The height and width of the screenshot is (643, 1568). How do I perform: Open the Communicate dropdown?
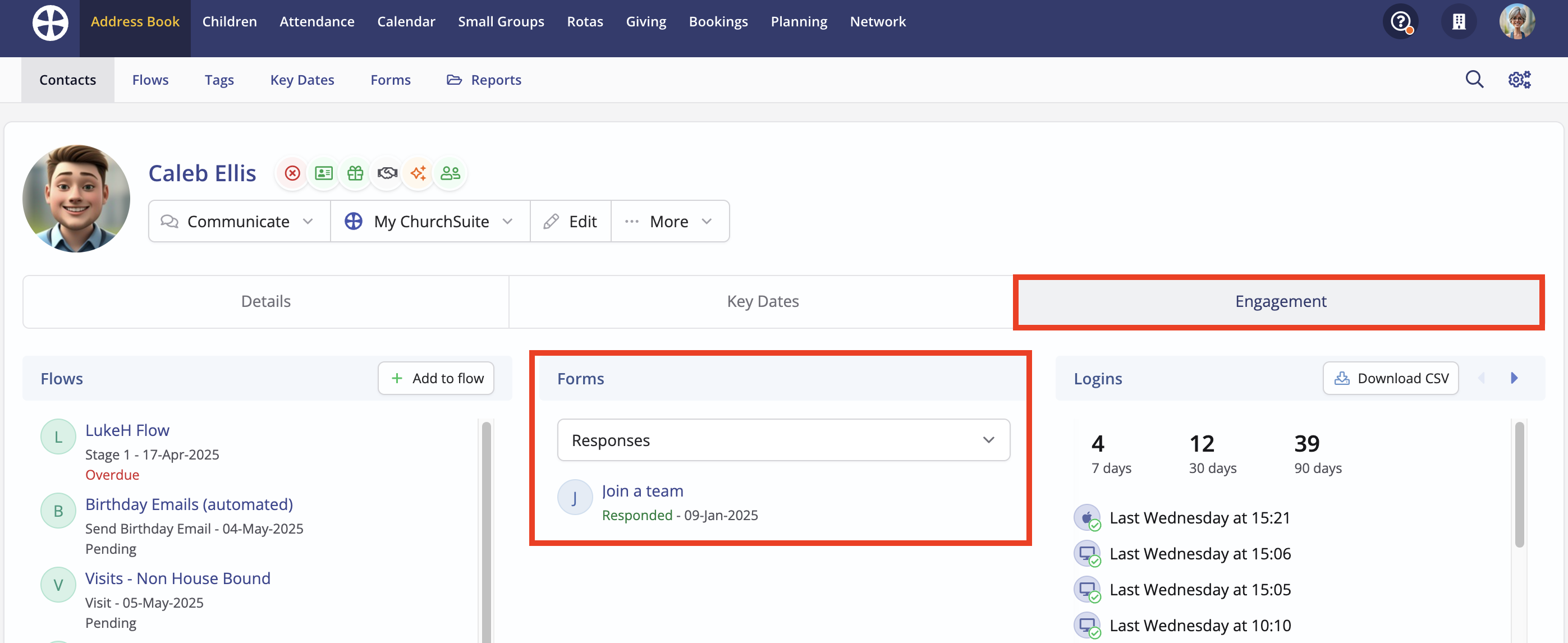click(x=239, y=222)
